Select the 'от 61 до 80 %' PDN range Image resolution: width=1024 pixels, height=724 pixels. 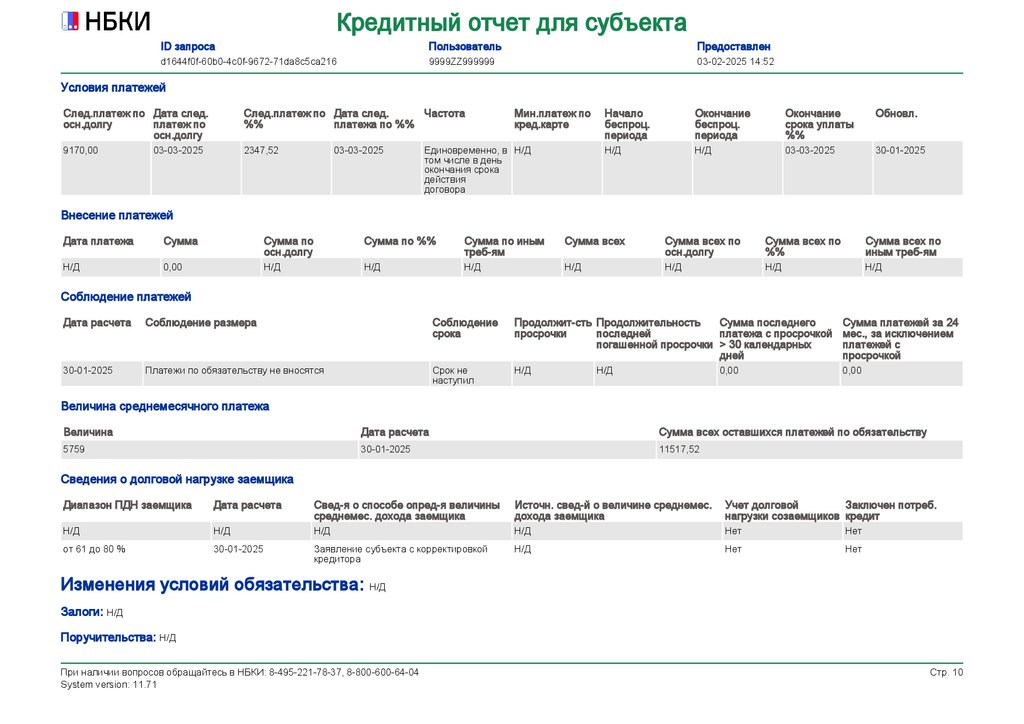(94, 549)
